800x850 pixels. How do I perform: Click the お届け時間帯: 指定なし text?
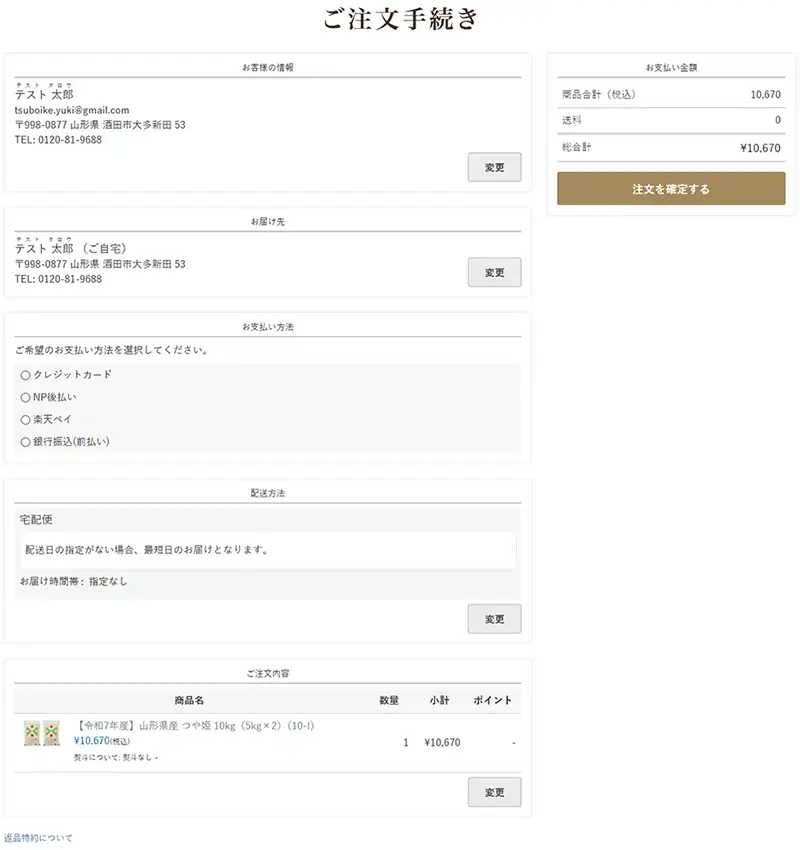click(74, 581)
